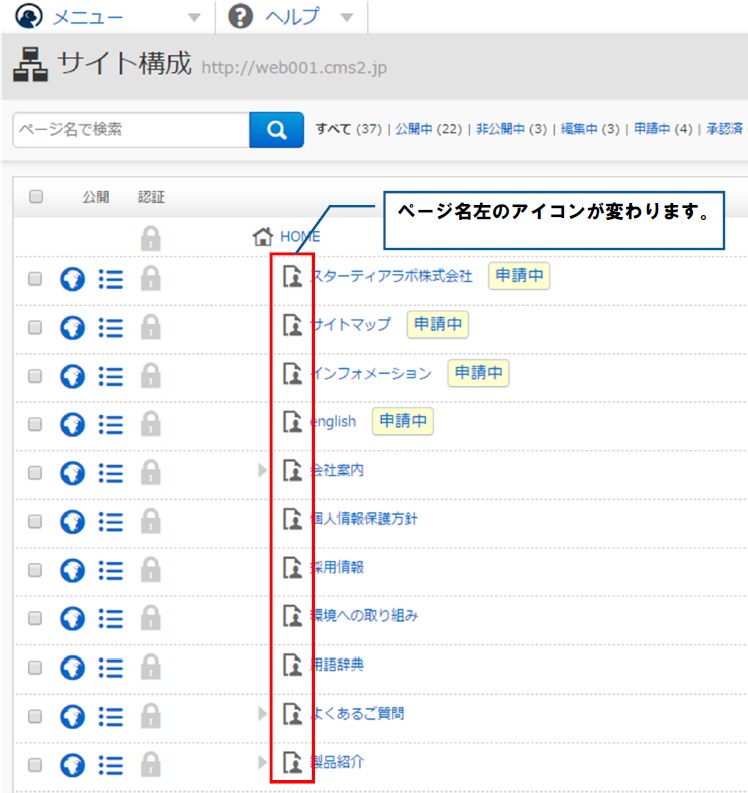
Task: Open the インフォメーション page link
Action: point(371,373)
